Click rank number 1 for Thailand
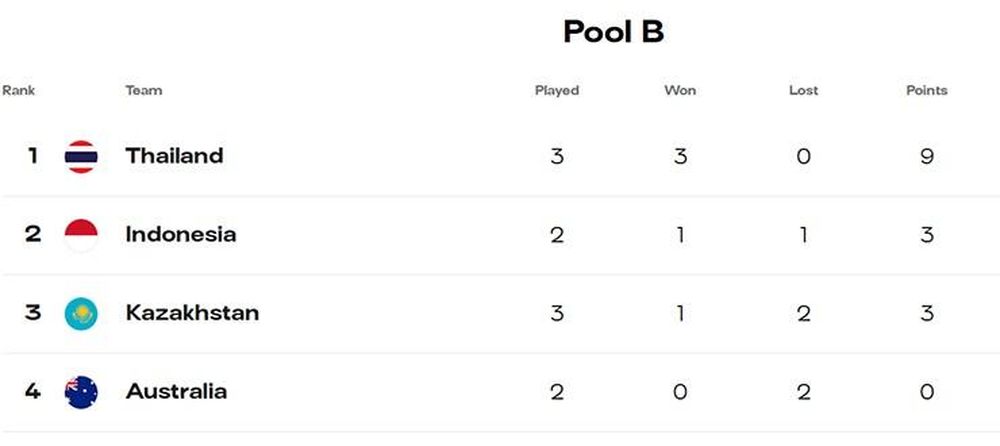1000x446 pixels. (33, 156)
